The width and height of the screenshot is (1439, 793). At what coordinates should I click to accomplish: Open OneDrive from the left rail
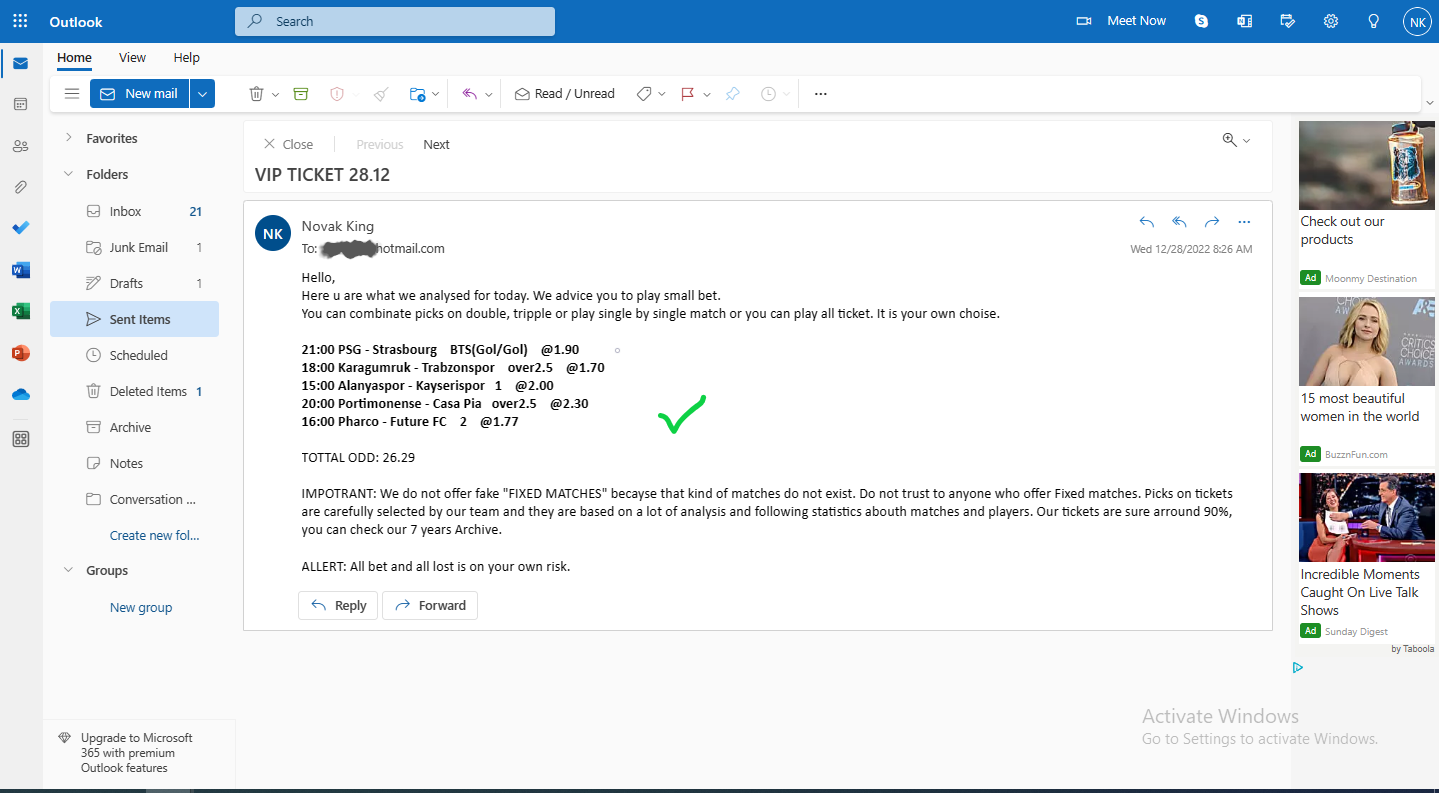pos(20,394)
